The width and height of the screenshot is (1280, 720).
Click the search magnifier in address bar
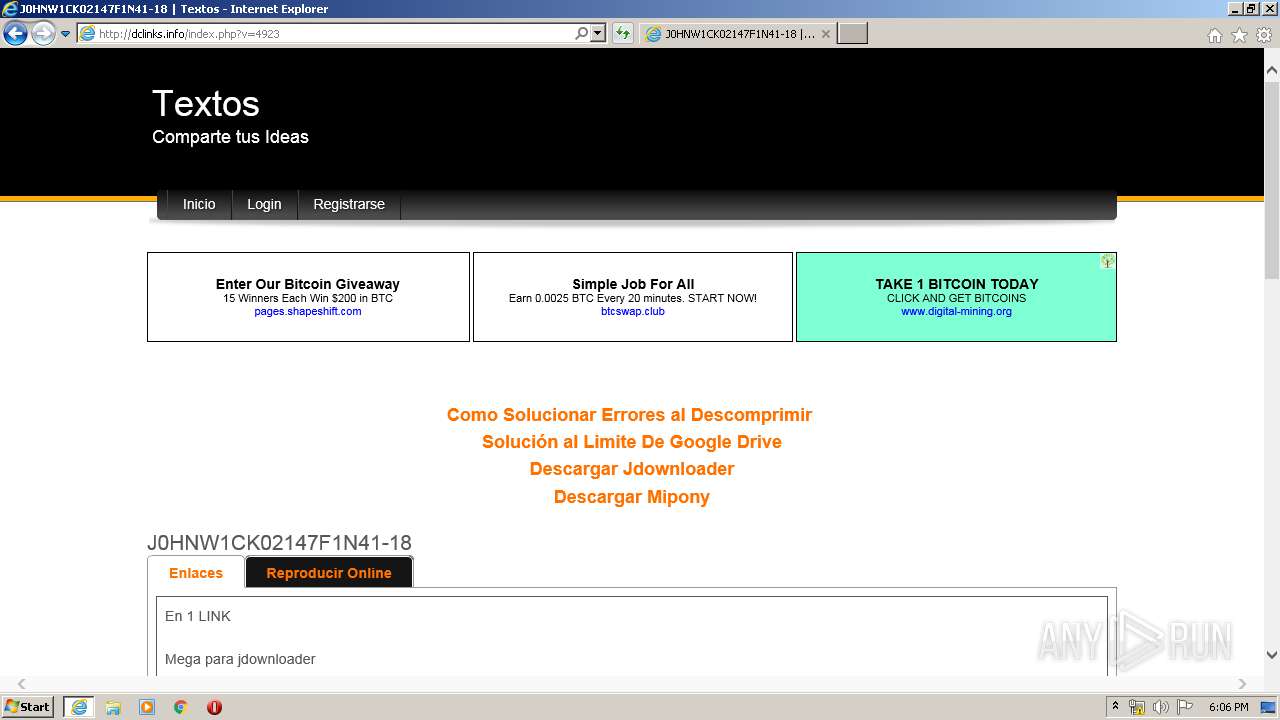pyautogui.click(x=581, y=34)
